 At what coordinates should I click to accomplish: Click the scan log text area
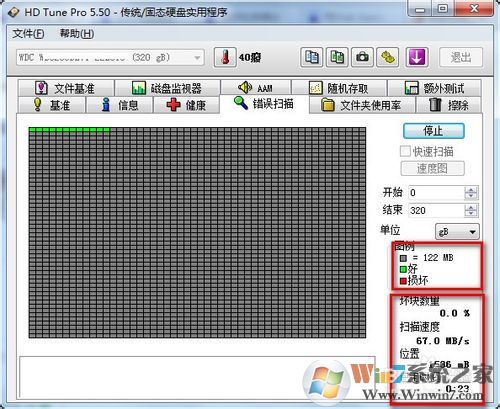197,378
